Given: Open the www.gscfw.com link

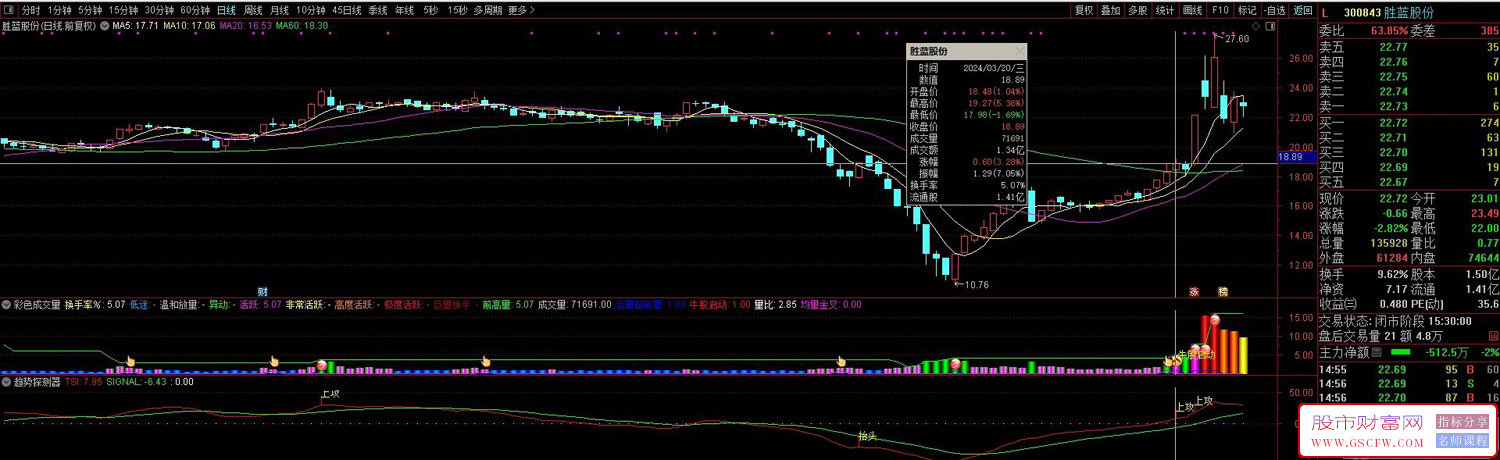Looking at the screenshot, I should pyautogui.click(x=1366, y=442).
